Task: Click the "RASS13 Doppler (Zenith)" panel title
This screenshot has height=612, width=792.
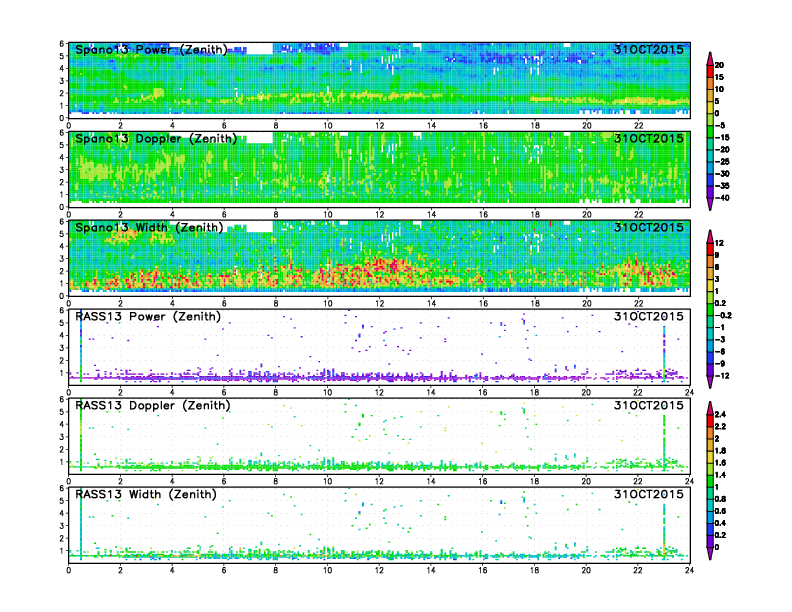Action: pyautogui.click(x=153, y=405)
